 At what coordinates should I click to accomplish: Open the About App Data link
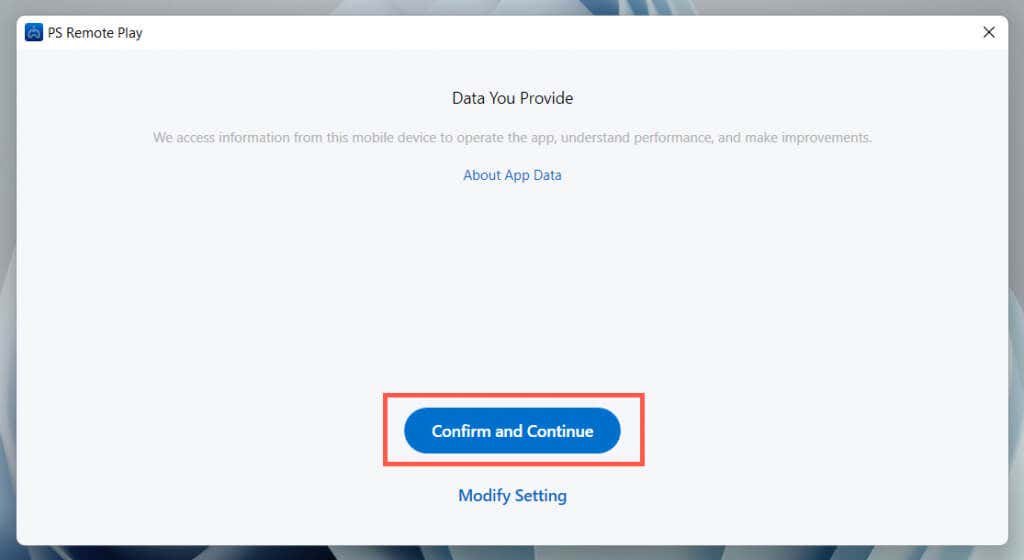point(512,175)
